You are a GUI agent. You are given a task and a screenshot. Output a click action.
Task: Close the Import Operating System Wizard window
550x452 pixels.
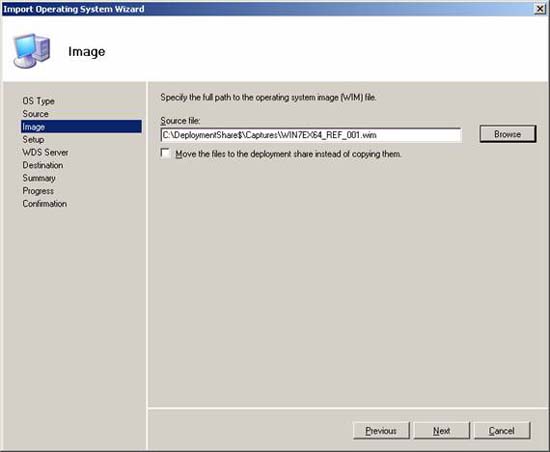point(540,9)
